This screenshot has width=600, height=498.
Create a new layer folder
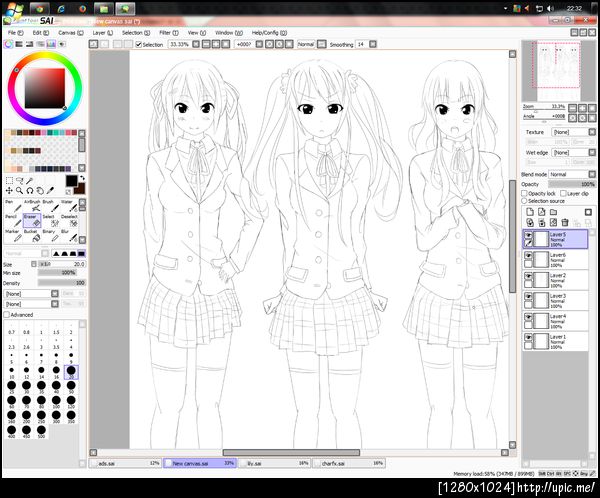[x=553, y=212]
